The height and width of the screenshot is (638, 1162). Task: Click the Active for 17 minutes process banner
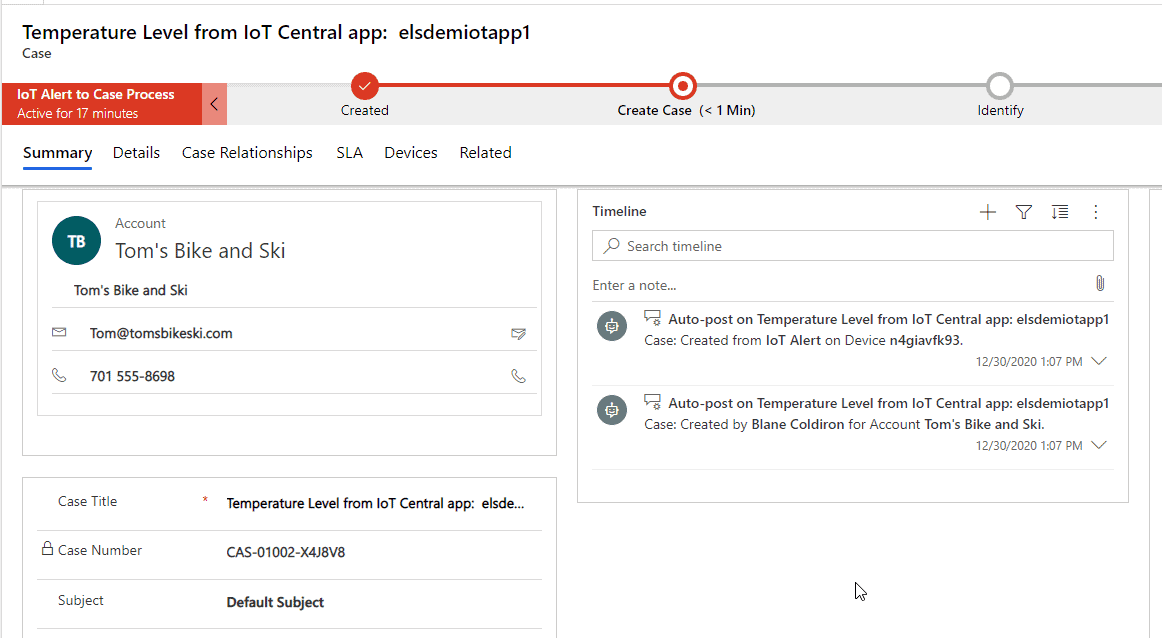point(102,104)
